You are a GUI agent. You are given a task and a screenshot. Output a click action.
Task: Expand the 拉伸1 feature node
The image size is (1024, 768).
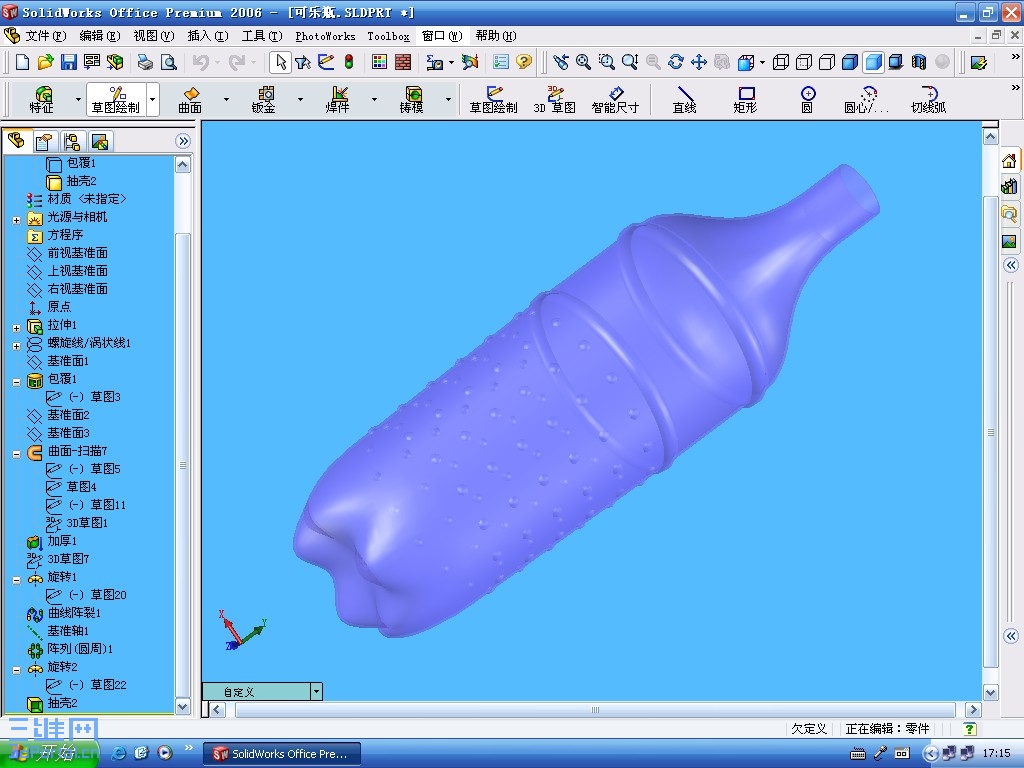pos(16,328)
